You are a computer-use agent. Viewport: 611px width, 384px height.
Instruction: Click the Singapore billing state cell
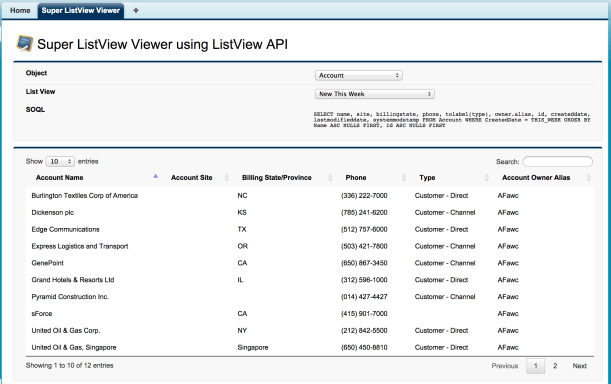pos(253,347)
